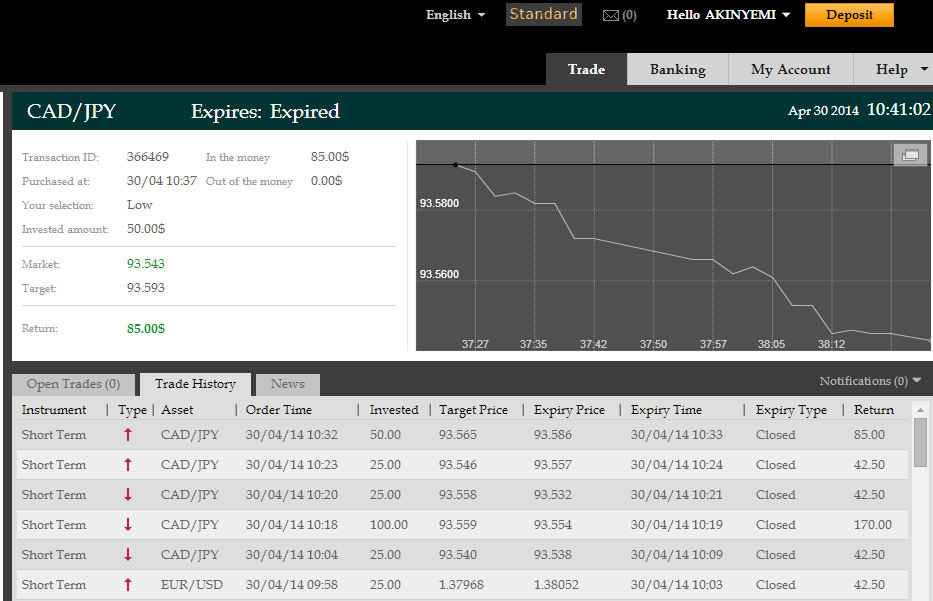
Task: Click the chart's black starting point marker
Action: coord(455,165)
